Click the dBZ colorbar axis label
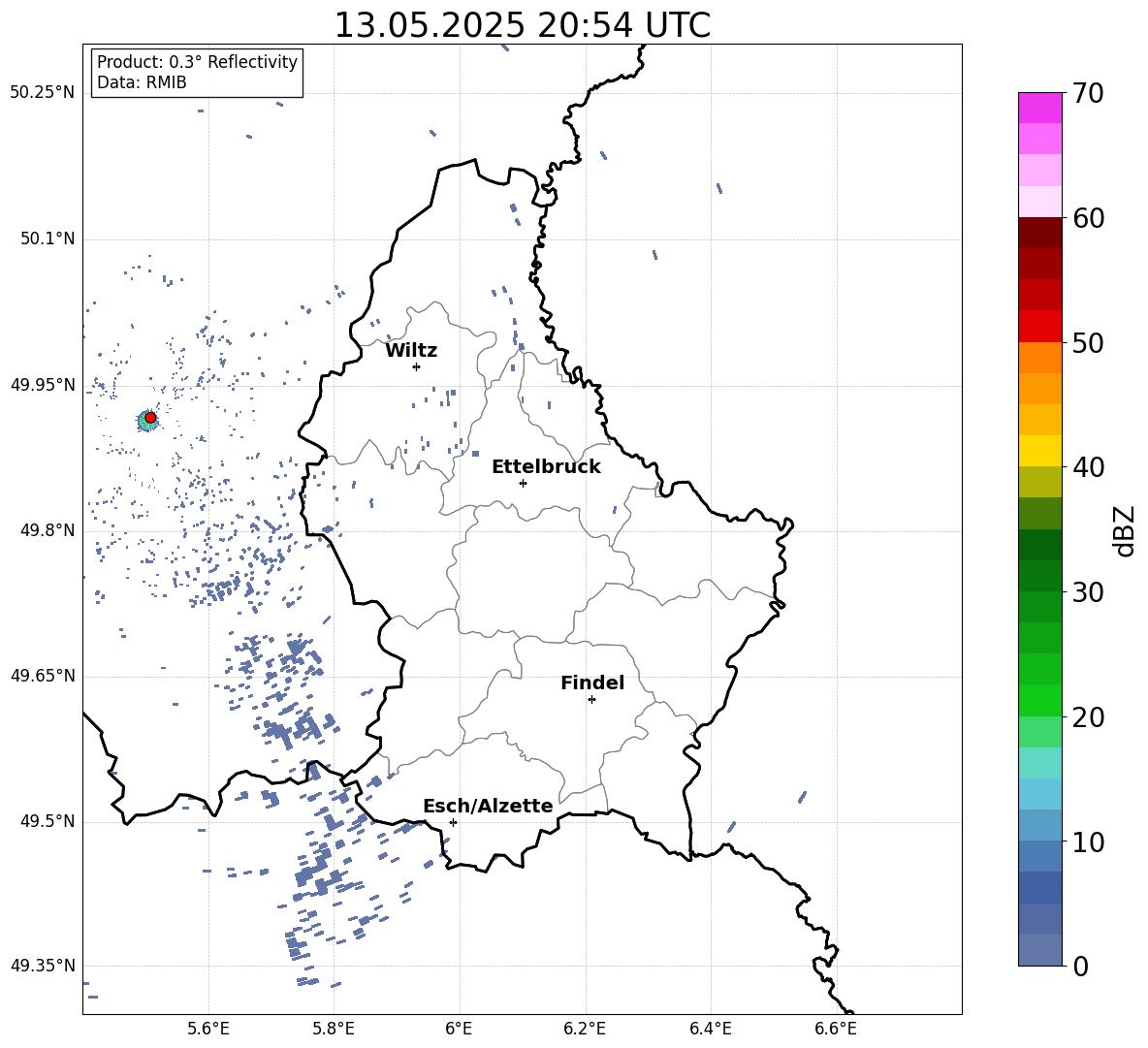 [1126, 531]
